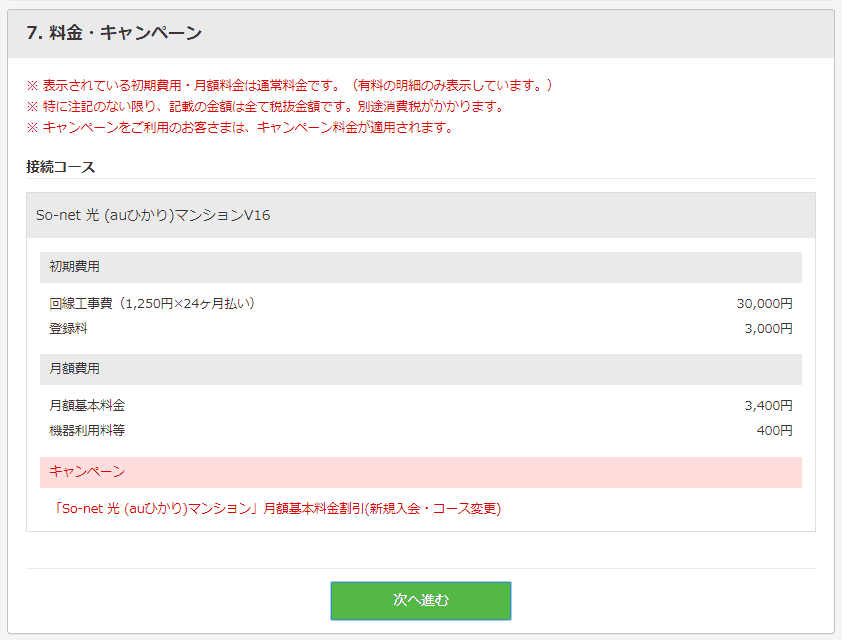Screen dimensions: 842x640
Task: Click the green 次へ進む button
Action: 420,600
